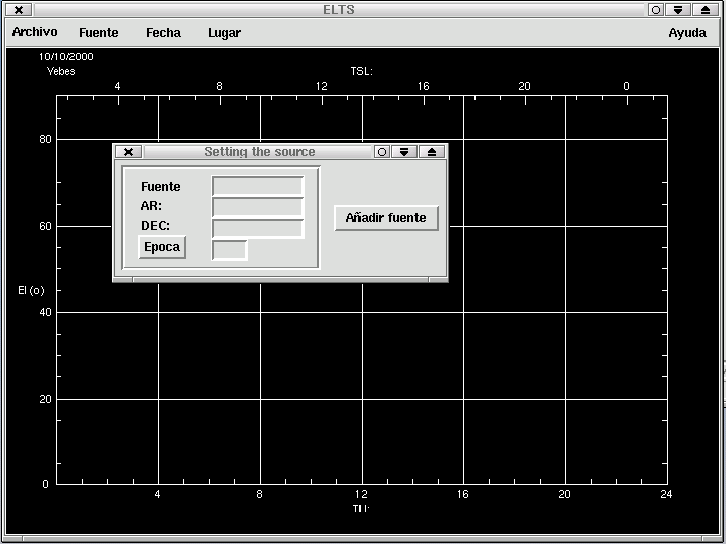Click the eject-style icon in ELTS titlebar
This screenshot has width=726, height=544.
705,10
